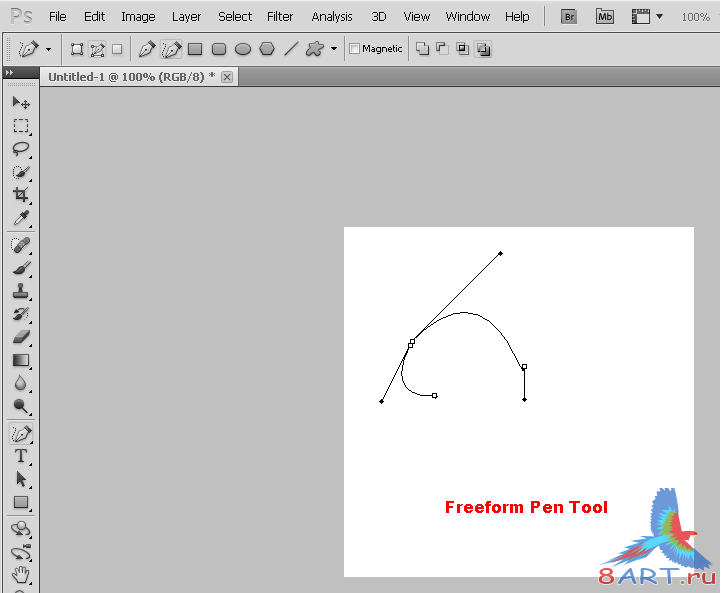Open the Filter menu
723x593 pixels.
[x=280, y=17]
